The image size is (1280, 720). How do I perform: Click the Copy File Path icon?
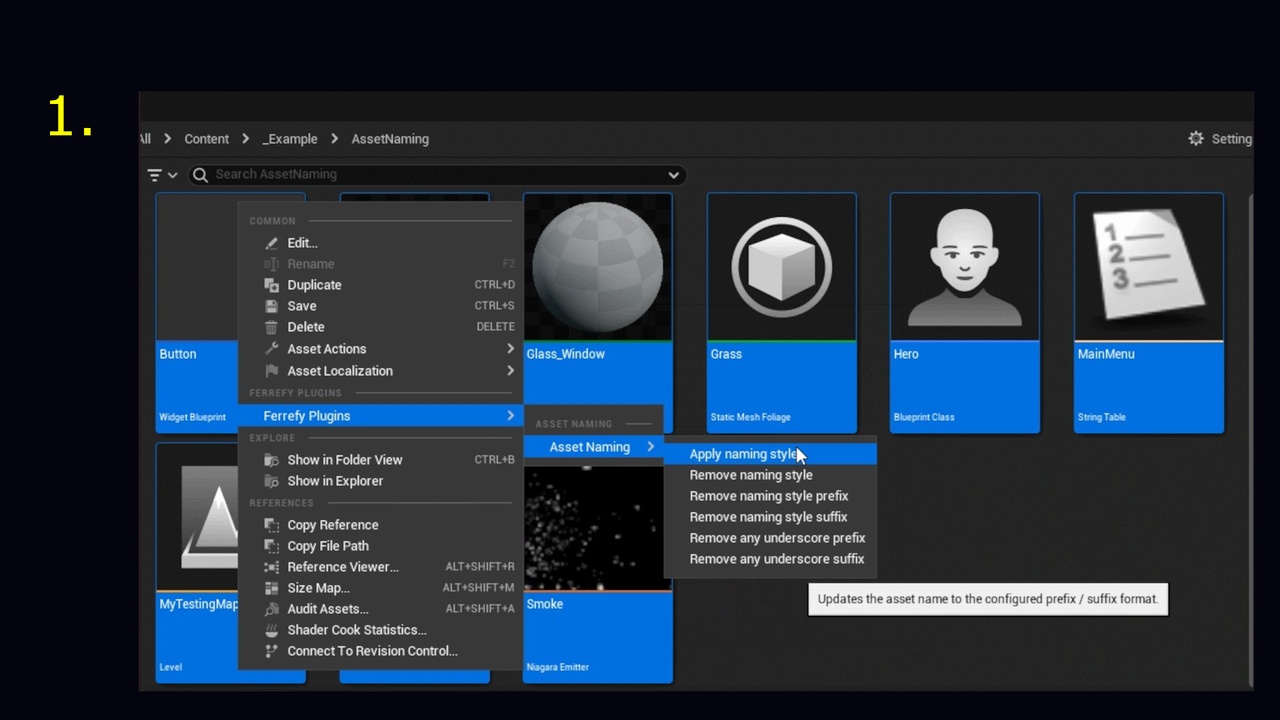pos(271,546)
